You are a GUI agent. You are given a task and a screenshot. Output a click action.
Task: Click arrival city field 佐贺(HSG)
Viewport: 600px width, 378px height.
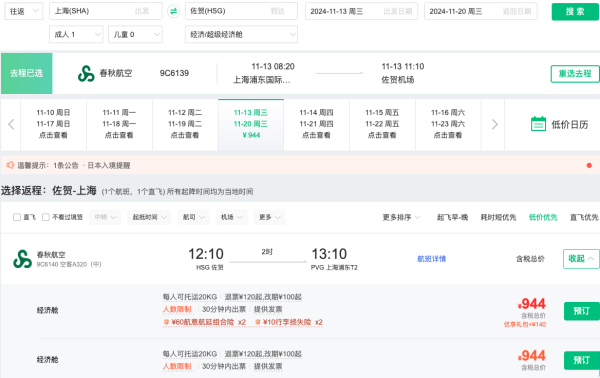(241, 11)
